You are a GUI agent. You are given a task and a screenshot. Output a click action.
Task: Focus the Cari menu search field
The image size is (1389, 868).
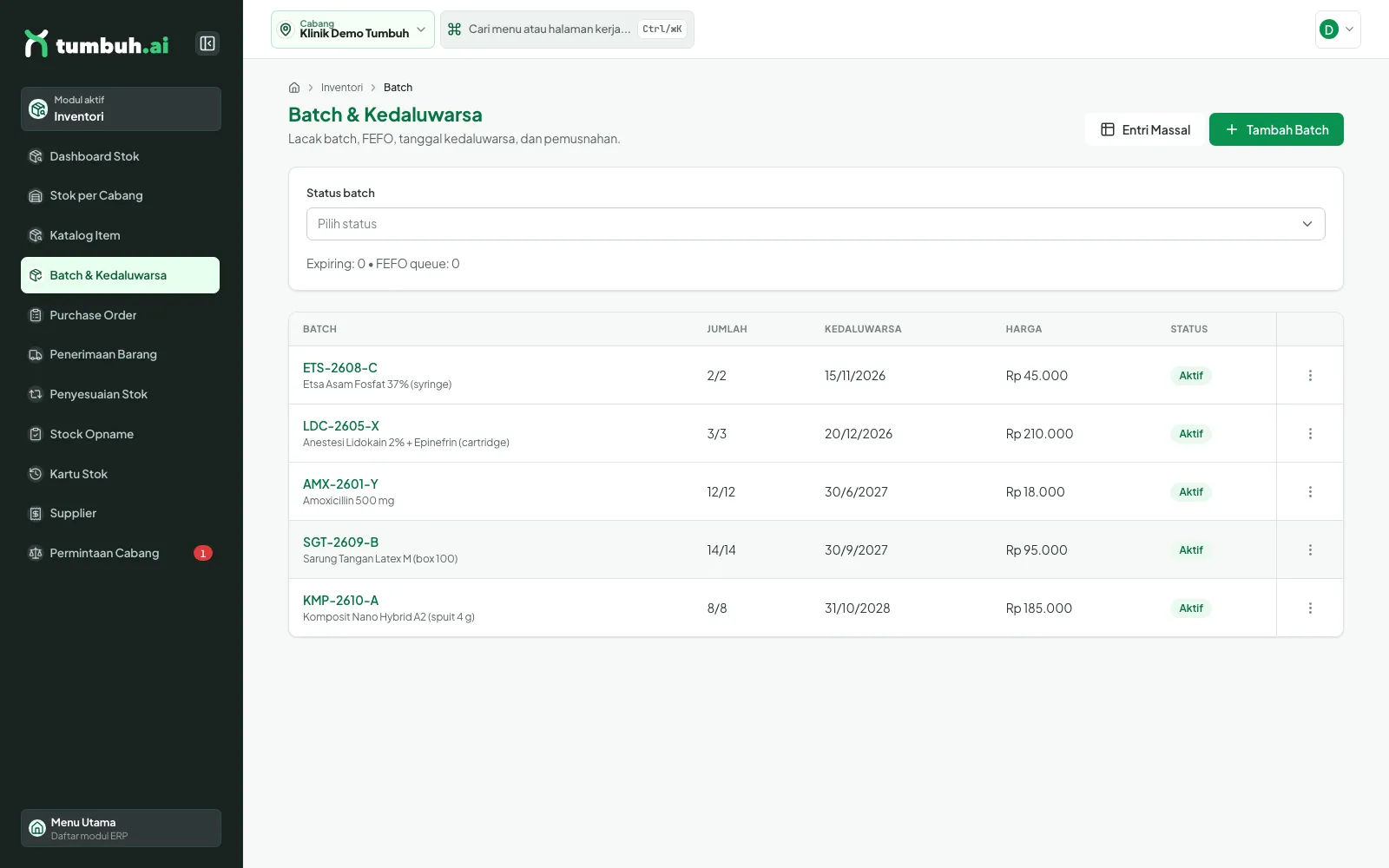pyautogui.click(x=567, y=30)
